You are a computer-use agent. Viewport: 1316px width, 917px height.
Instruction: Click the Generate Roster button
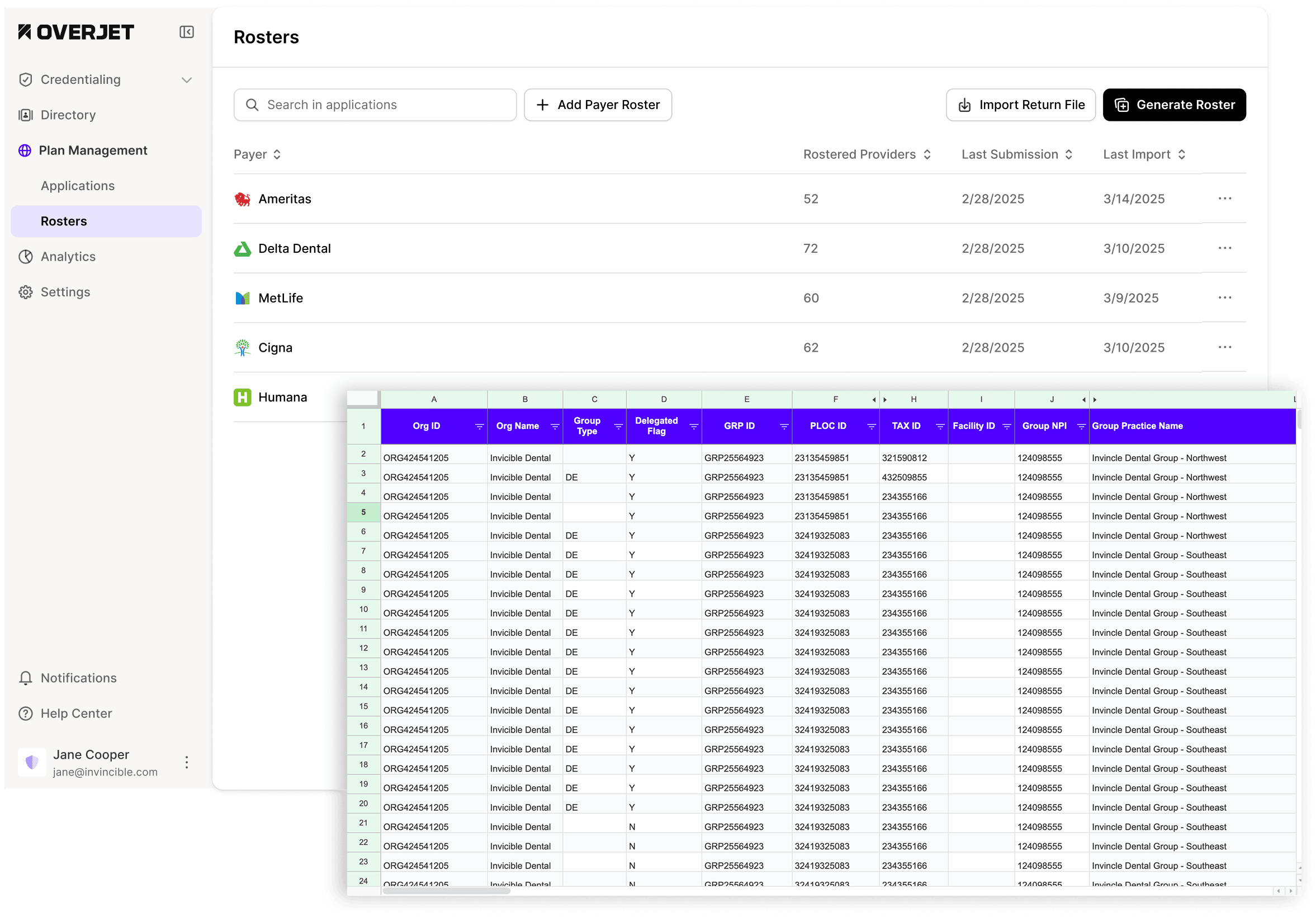click(x=1174, y=105)
